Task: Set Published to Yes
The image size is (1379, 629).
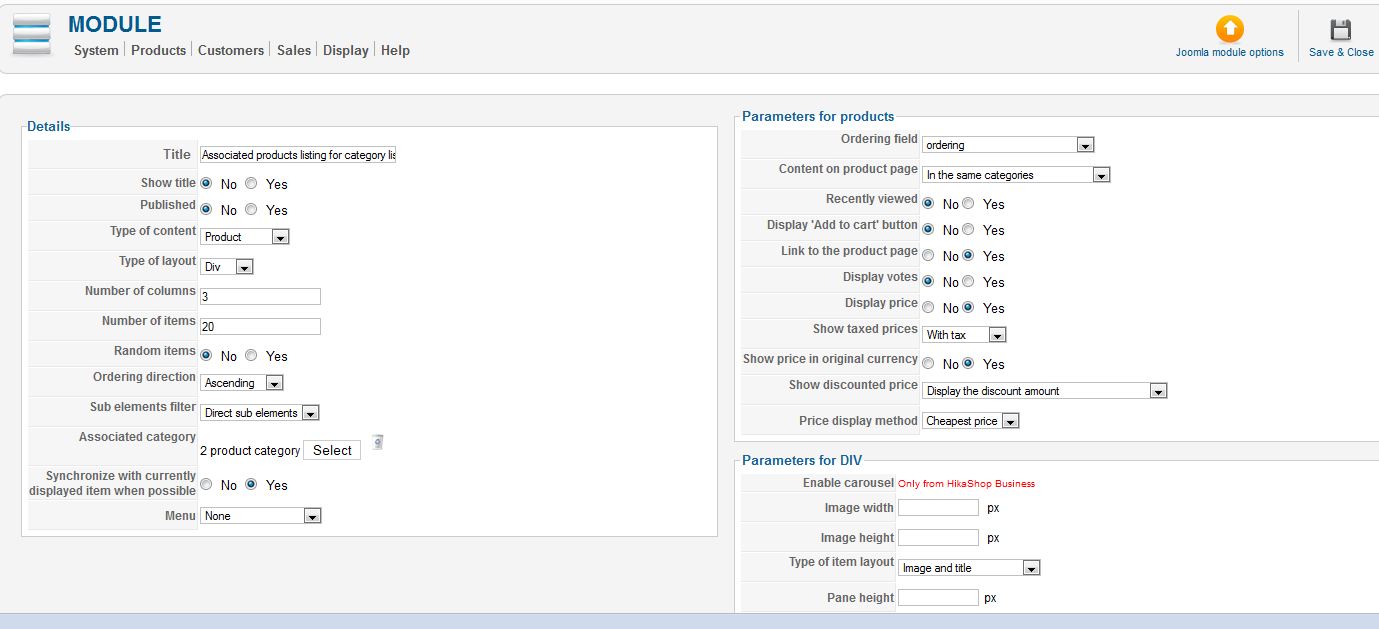Action: tap(251, 210)
